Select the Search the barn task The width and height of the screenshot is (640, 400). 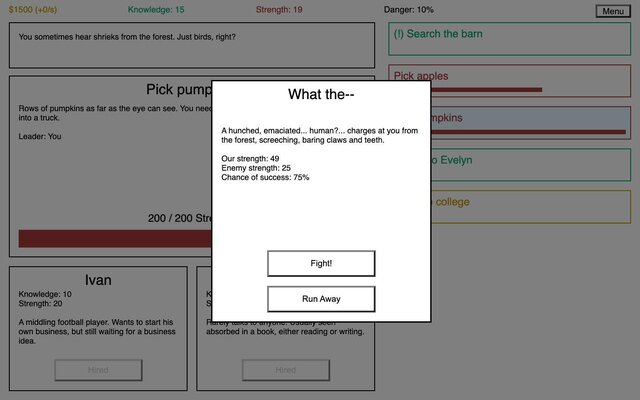coord(509,39)
